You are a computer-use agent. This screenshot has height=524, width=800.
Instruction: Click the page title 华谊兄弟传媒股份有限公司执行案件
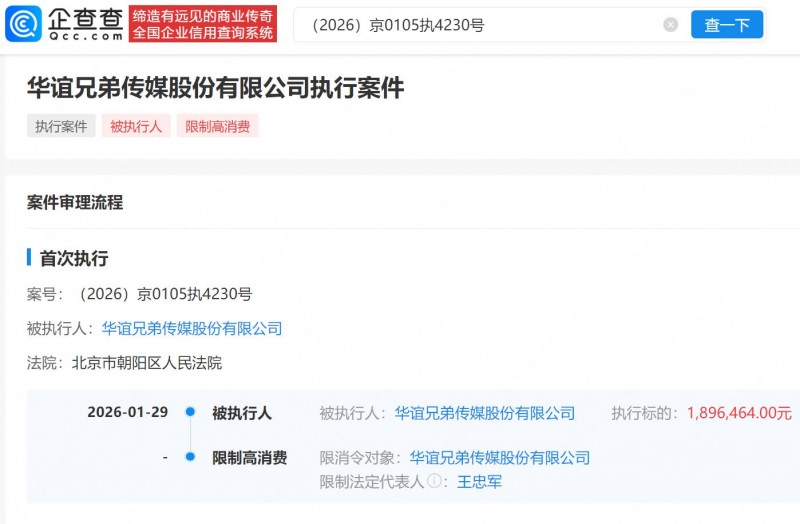point(215,87)
